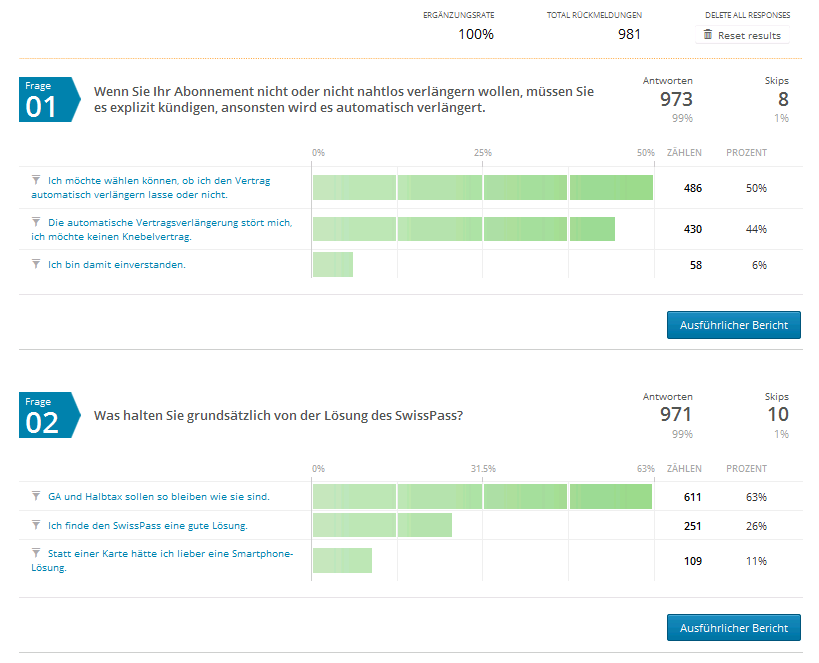Select answer 'Ich bin damit einverstanden.'

[x=116, y=264]
